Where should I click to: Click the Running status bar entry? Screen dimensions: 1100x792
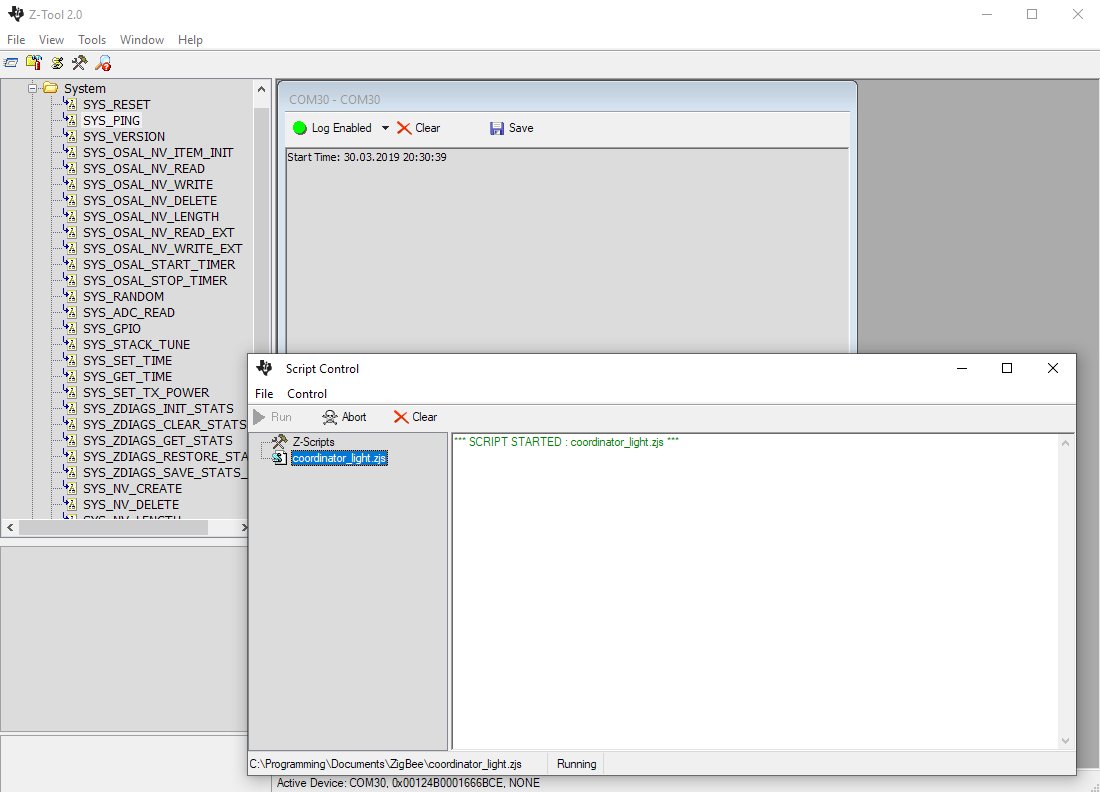point(577,764)
